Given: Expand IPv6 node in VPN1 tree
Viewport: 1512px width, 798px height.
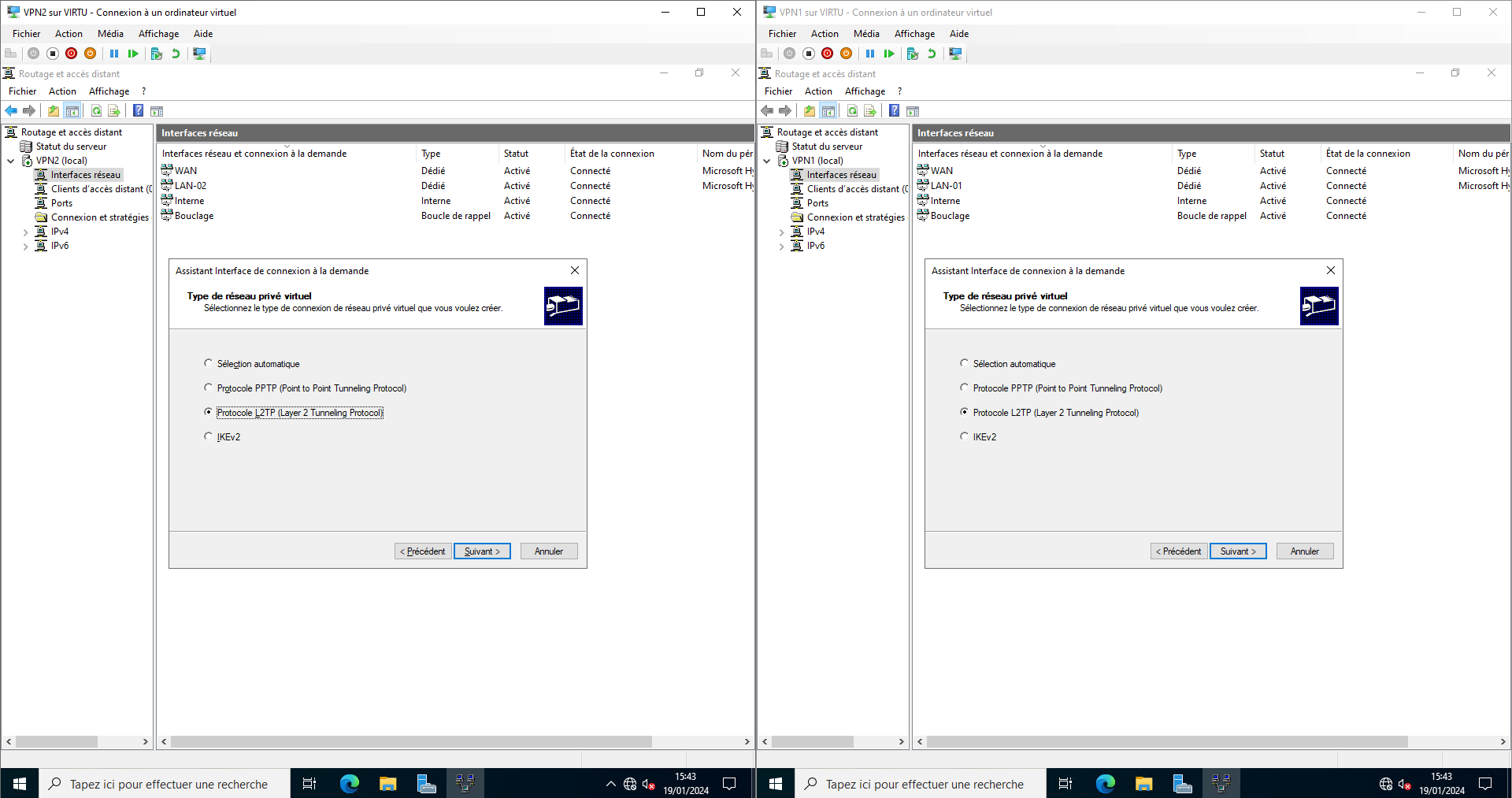Looking at the screenshot, I should tap(781, 247).
